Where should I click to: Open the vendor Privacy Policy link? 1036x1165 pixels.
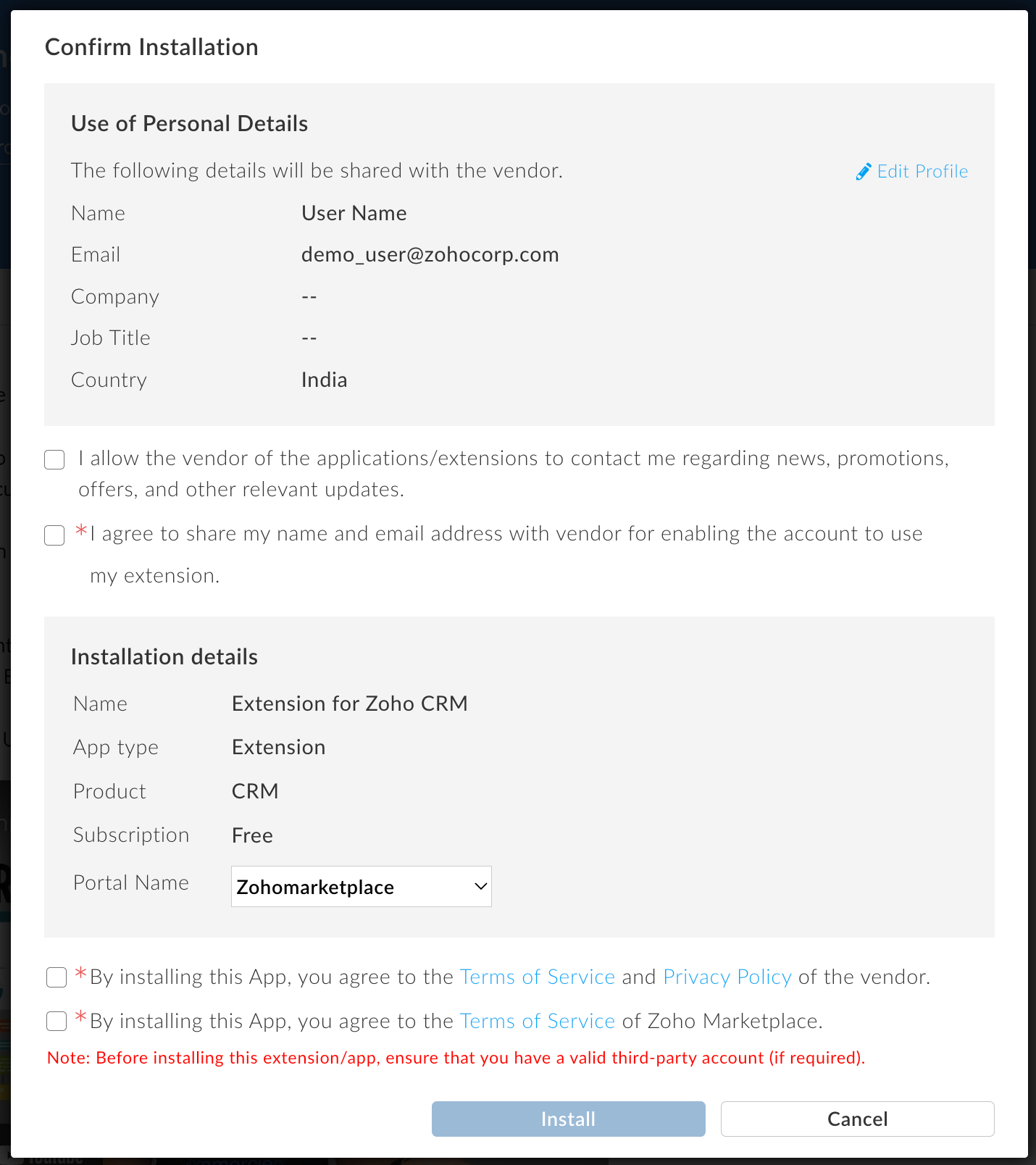point(727,977)
